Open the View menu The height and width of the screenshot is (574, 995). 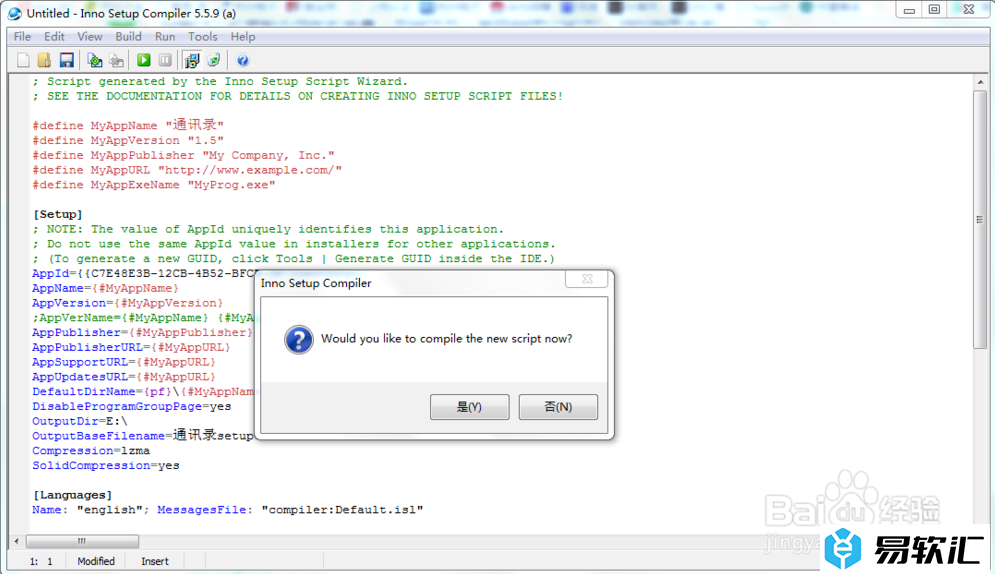[89, 37]
